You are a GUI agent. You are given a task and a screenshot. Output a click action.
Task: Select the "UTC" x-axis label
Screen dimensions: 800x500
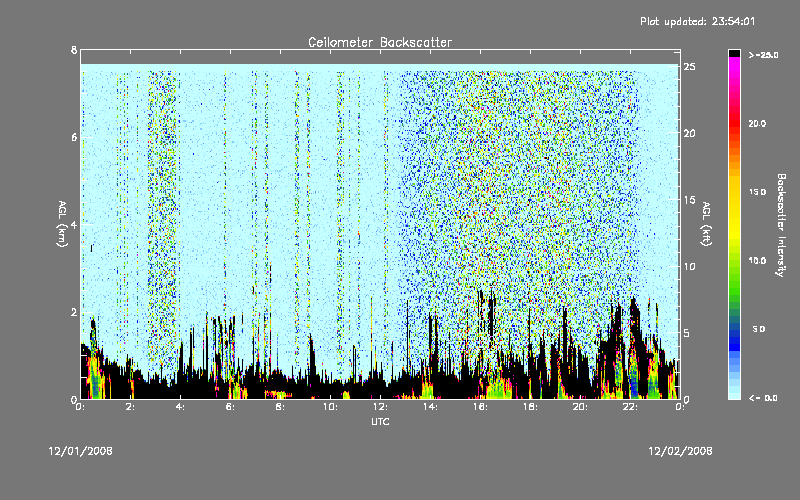pos(380,422)
